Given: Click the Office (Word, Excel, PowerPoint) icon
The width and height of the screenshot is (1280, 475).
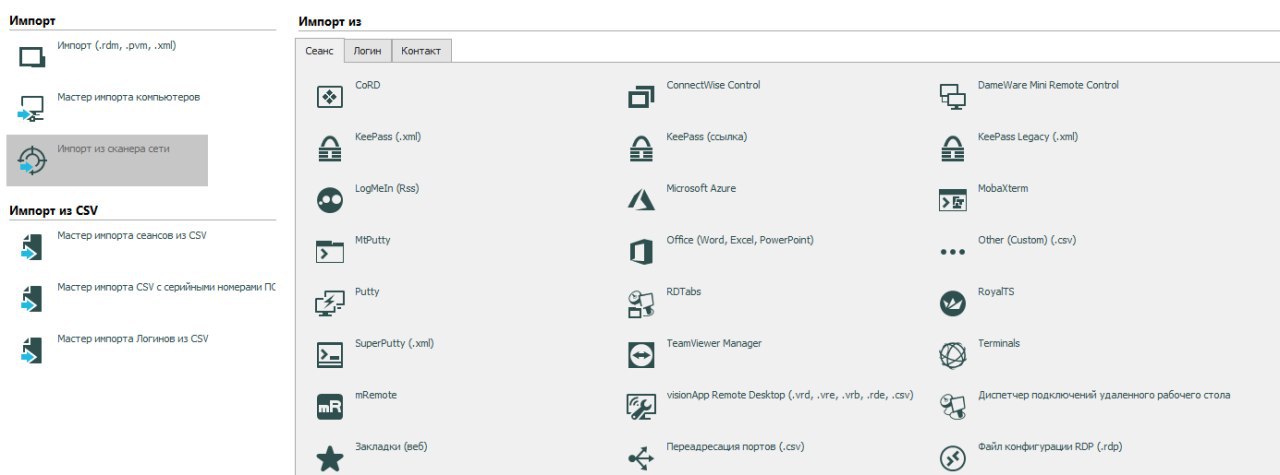Looking at the screenshot, I should [x=640, y=252].
